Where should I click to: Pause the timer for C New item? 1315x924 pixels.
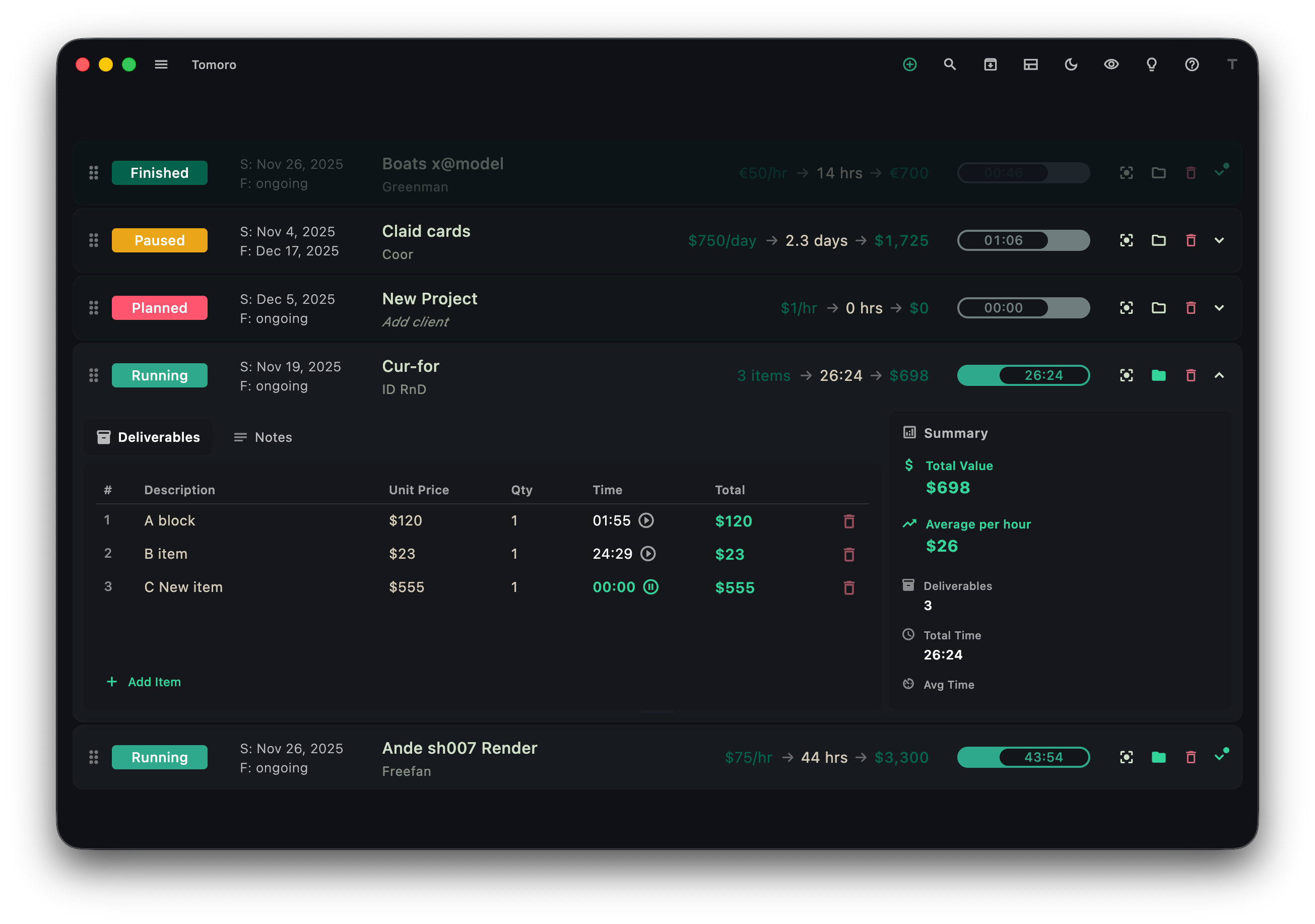pos(650,586)
